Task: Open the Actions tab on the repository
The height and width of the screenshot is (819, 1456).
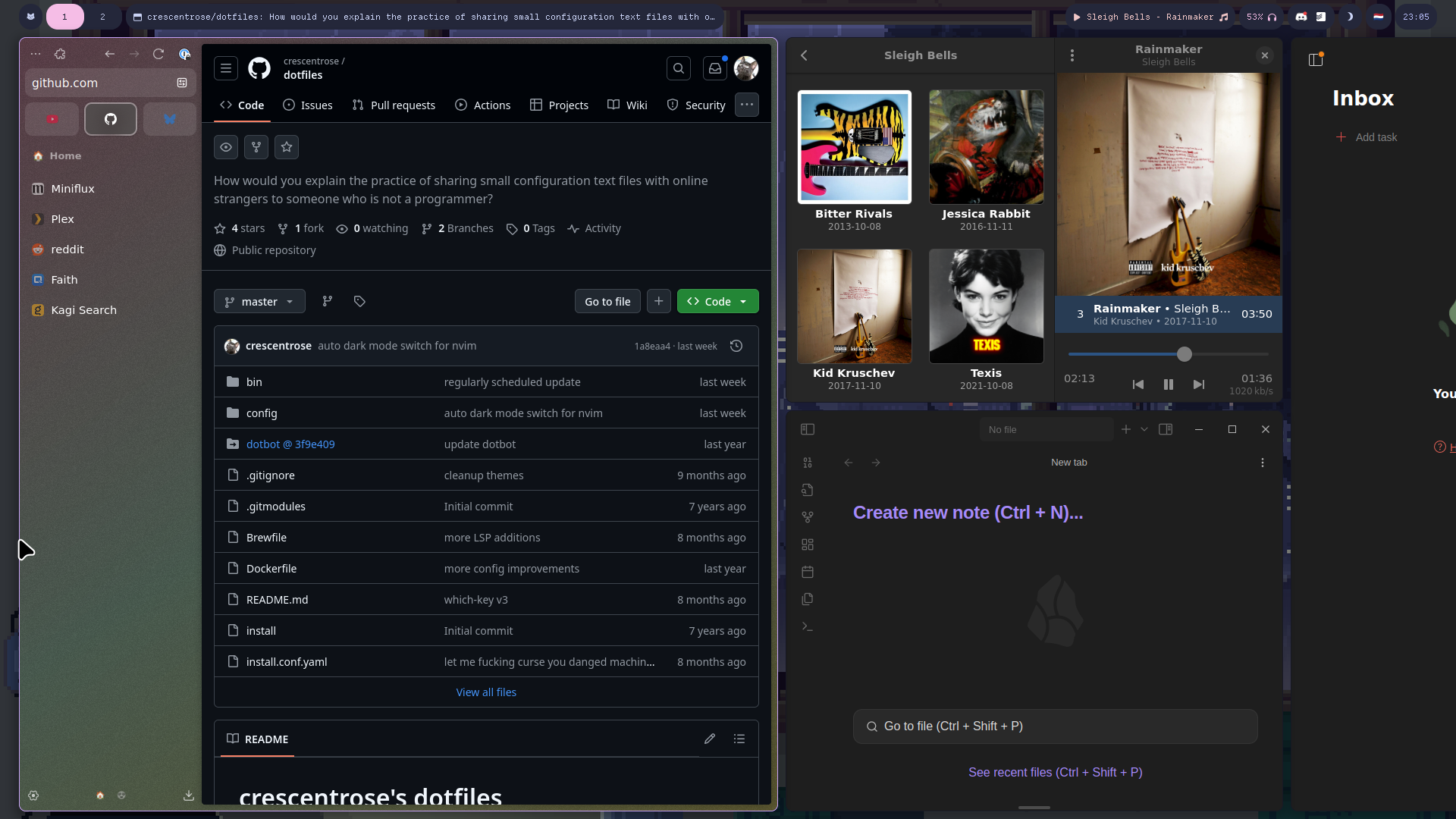Action: [482, 105]
